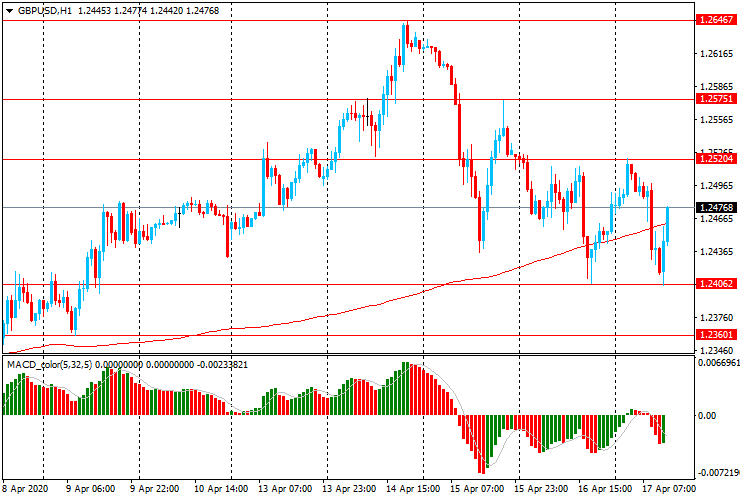The height and width of the screenshot is (500, 740).
Task: Click the 1.25865 price axis value
Action: pyautogui.click(x=716, y=87)
